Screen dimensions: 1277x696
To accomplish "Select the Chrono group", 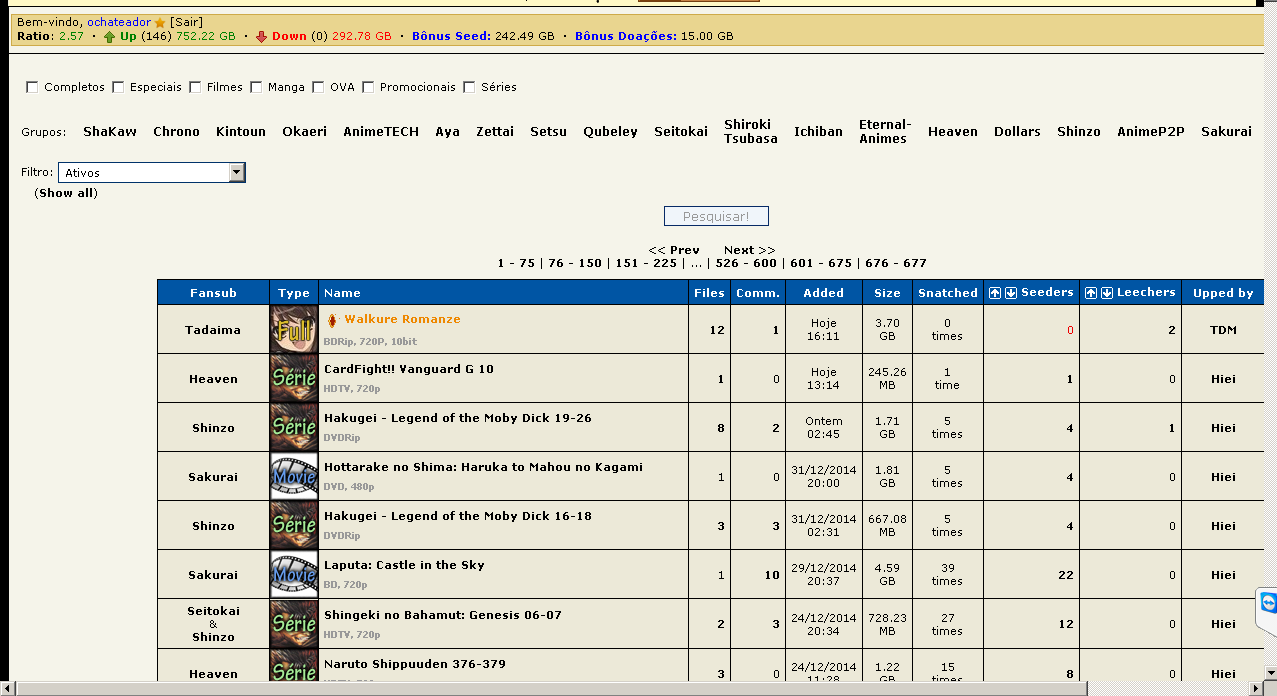I will 176,132.
